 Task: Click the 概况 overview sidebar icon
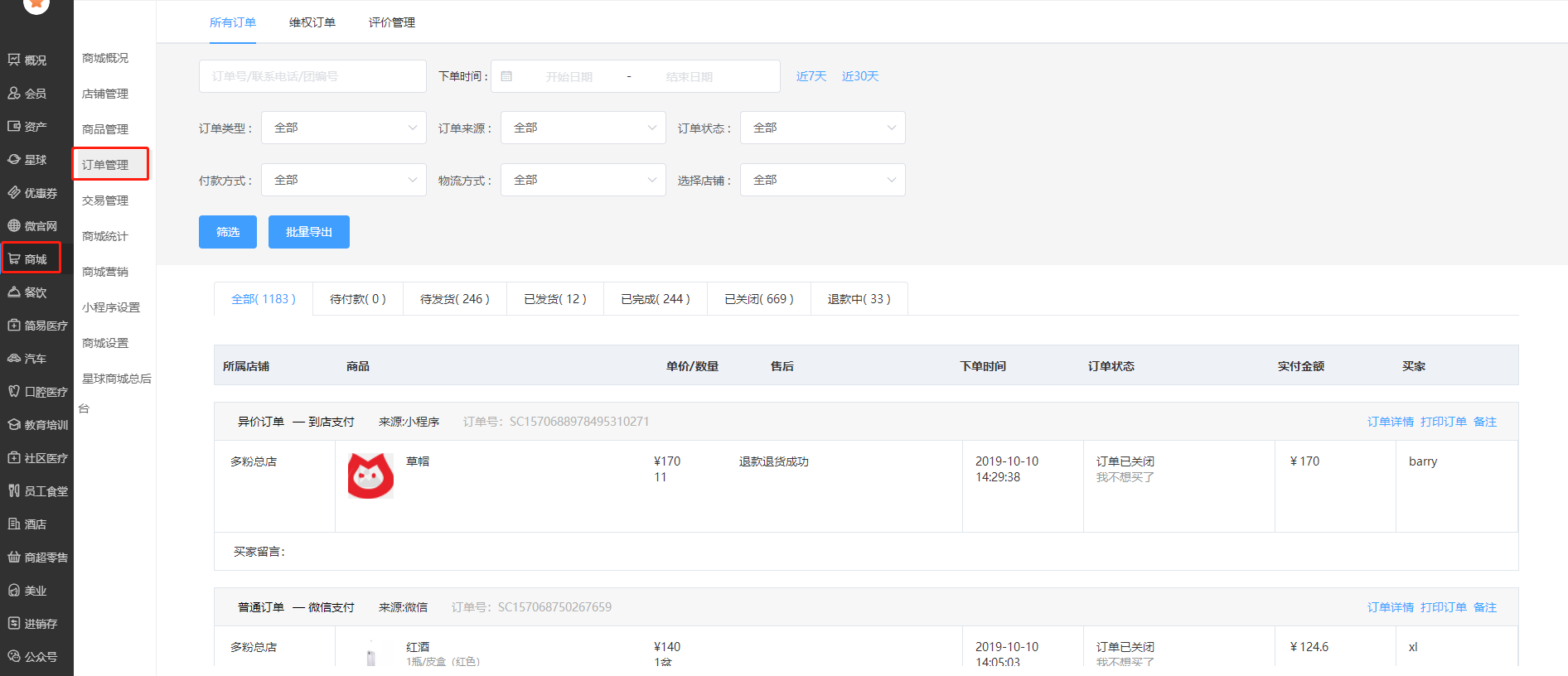click(x=14, y=60)
